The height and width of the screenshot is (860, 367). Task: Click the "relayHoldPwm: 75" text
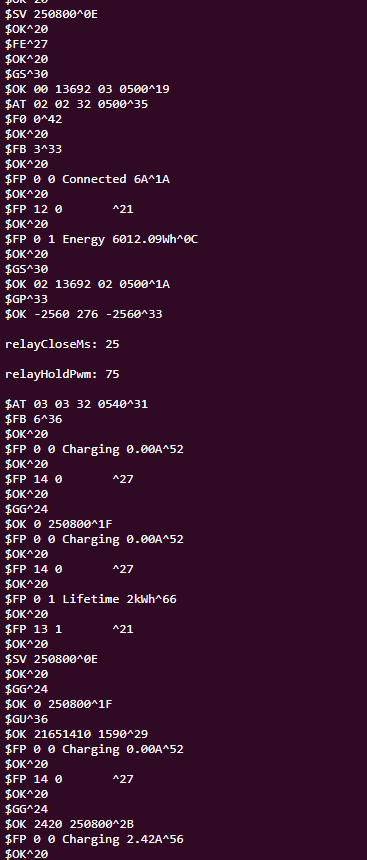(62, 374)
